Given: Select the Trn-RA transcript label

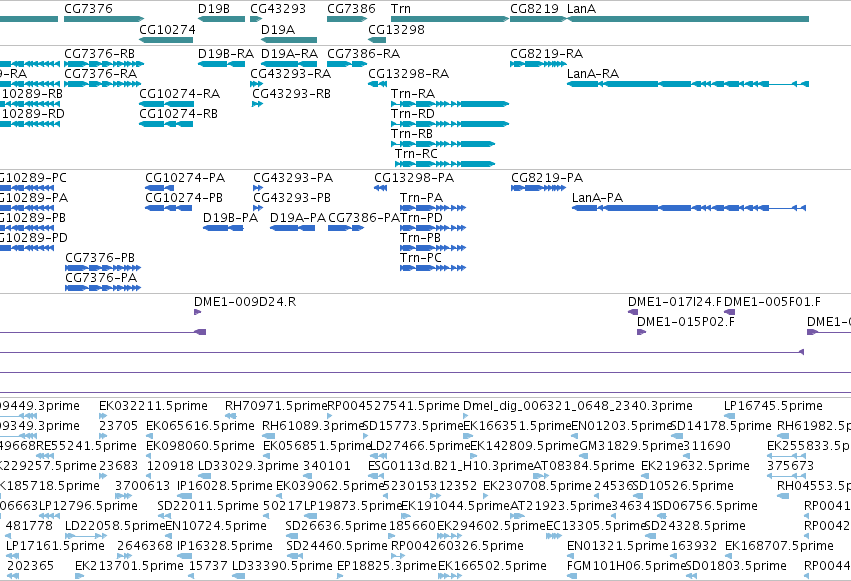Looking at the screenshot, I should tap(413, 94).
